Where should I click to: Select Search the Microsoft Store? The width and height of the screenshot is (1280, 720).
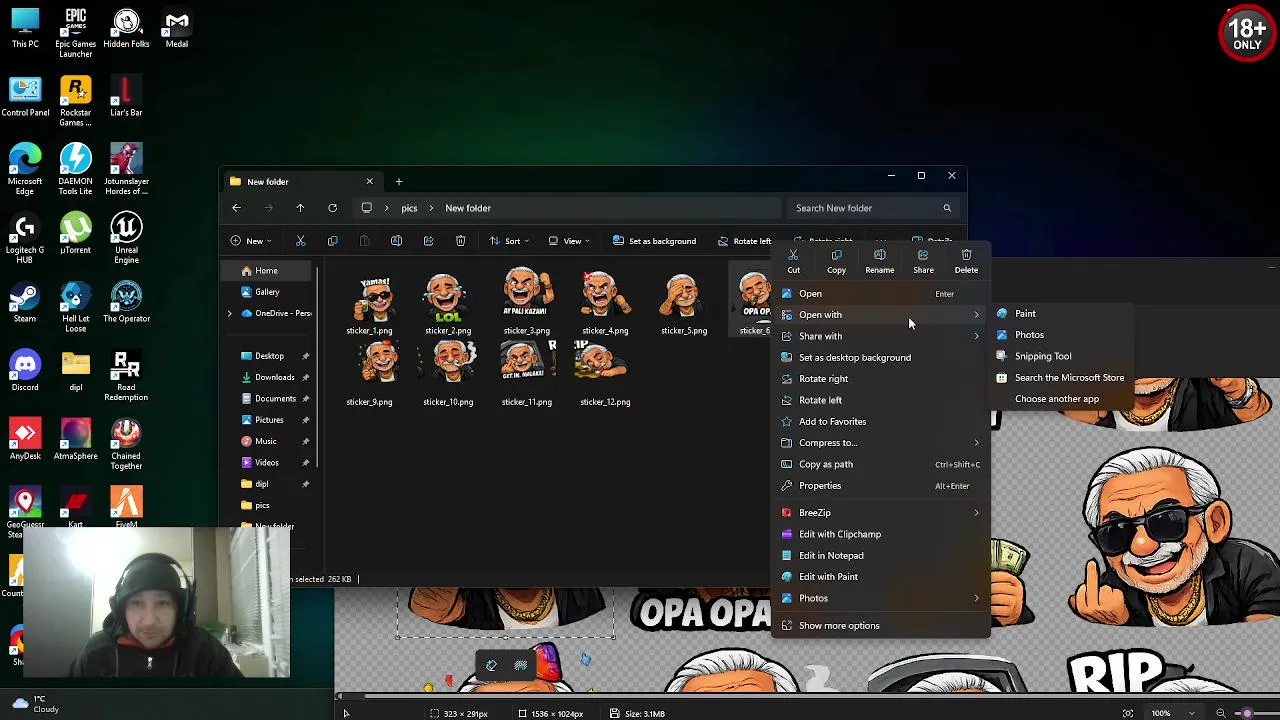pos(1062,378)
